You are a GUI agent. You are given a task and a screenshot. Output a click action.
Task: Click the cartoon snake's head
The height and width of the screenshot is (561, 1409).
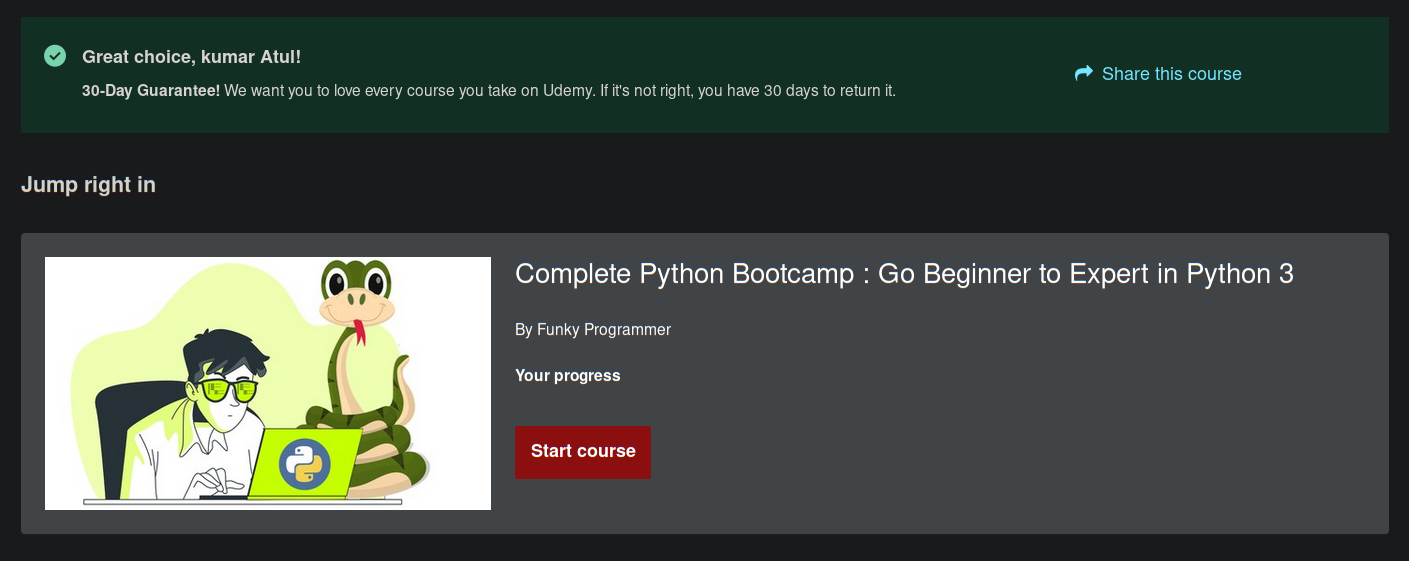[356, 291]
